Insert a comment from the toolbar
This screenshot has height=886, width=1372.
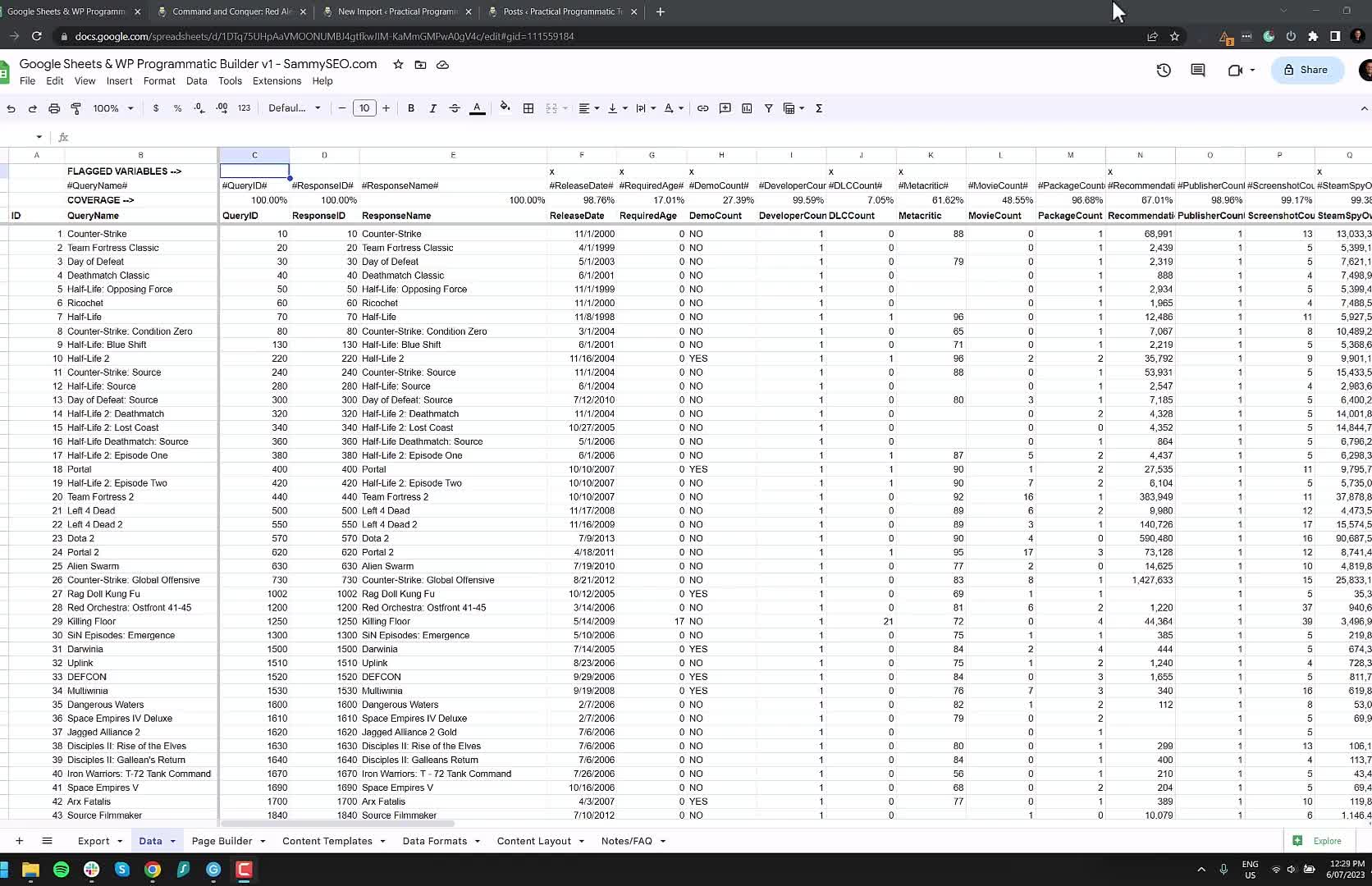point(725,108)
